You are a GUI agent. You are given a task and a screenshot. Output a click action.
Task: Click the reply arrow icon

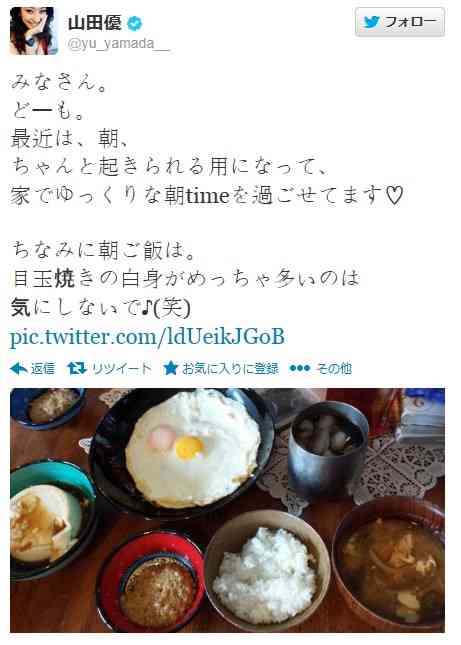pos(19,368)
